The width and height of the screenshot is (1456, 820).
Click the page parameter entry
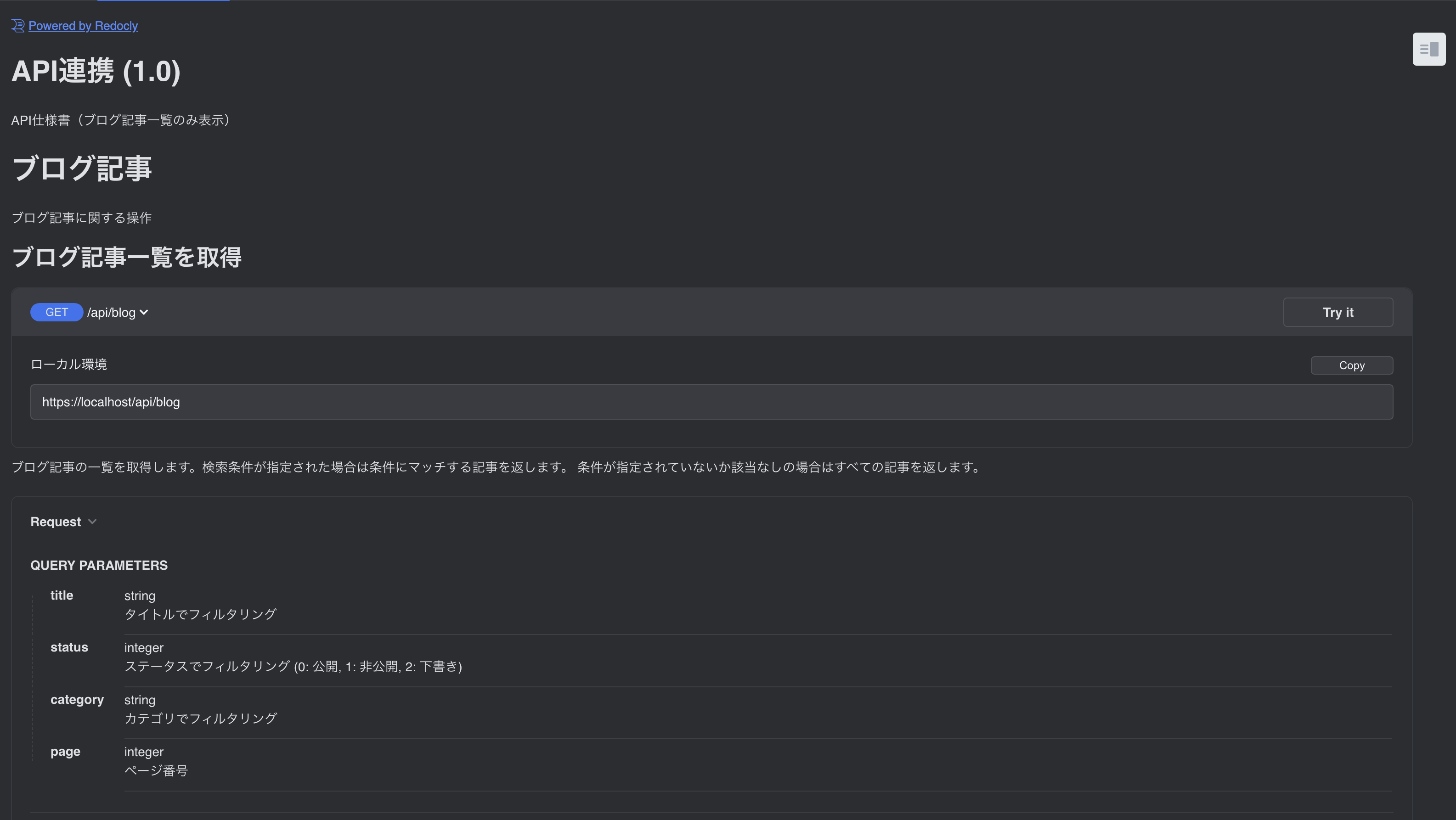(x=65, y=751)
